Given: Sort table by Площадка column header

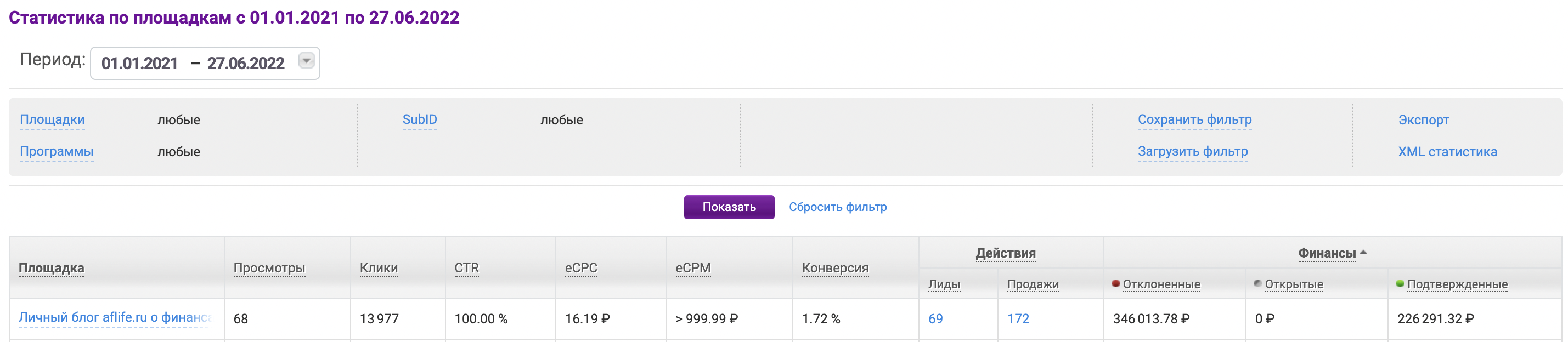Looking at the screenshot, I should (x=51, y=268).
